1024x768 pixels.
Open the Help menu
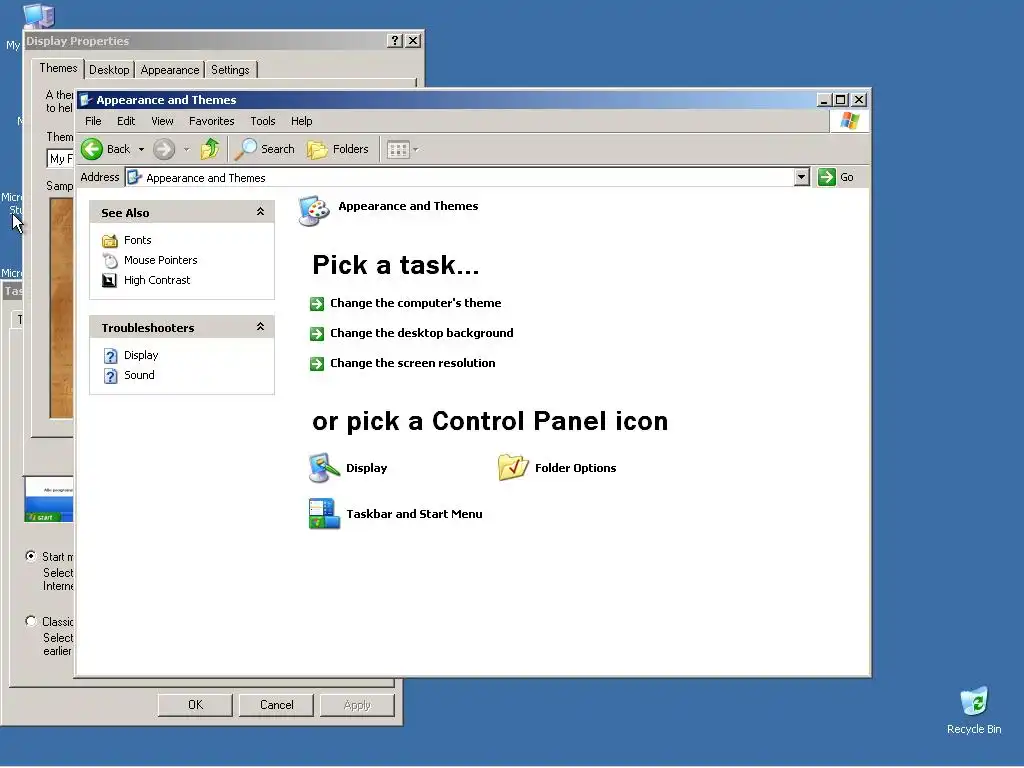click(x=302, y=121)
